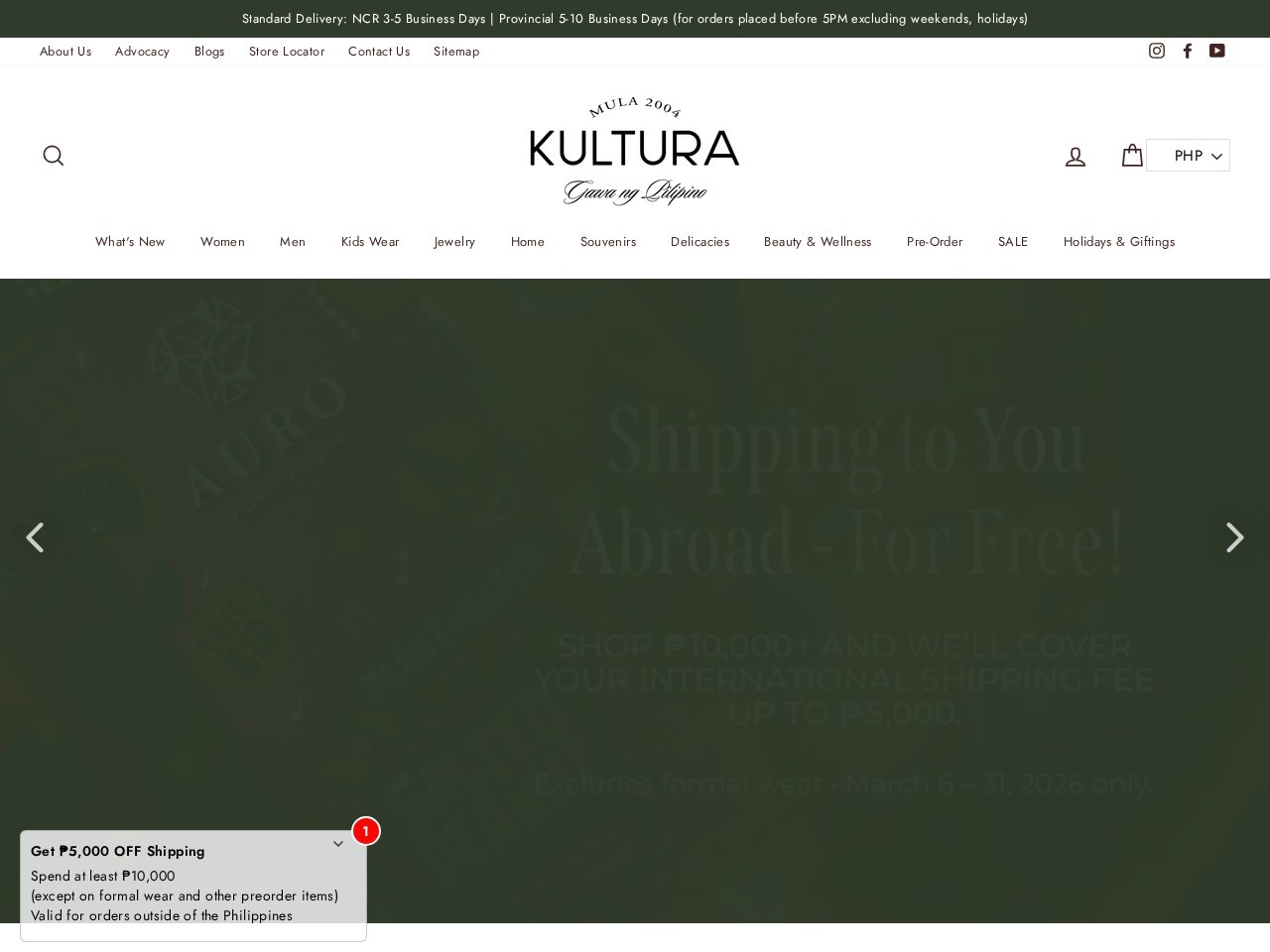Read the Blogs section
The image size is (1270, 952).
209,51
